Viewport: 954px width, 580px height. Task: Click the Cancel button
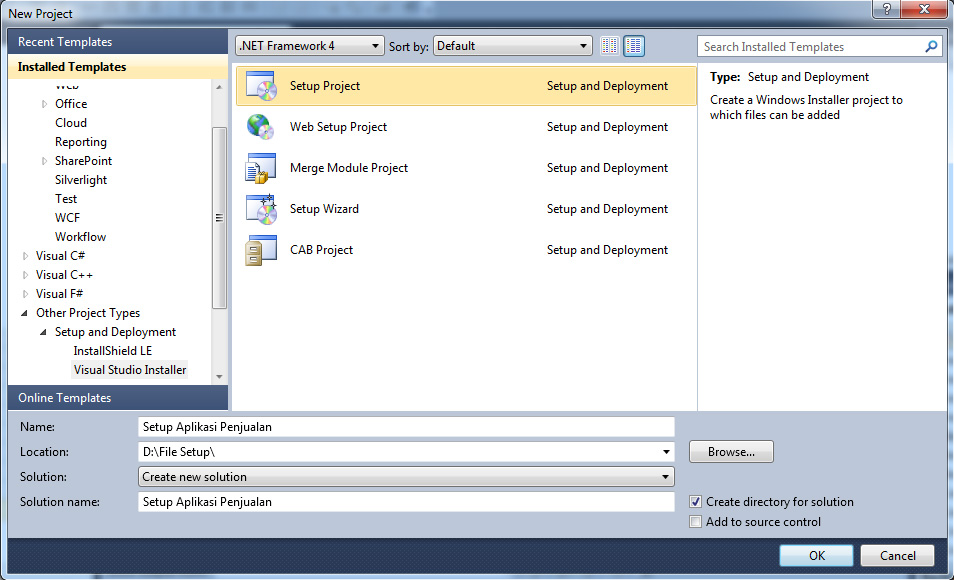[897, 555]
